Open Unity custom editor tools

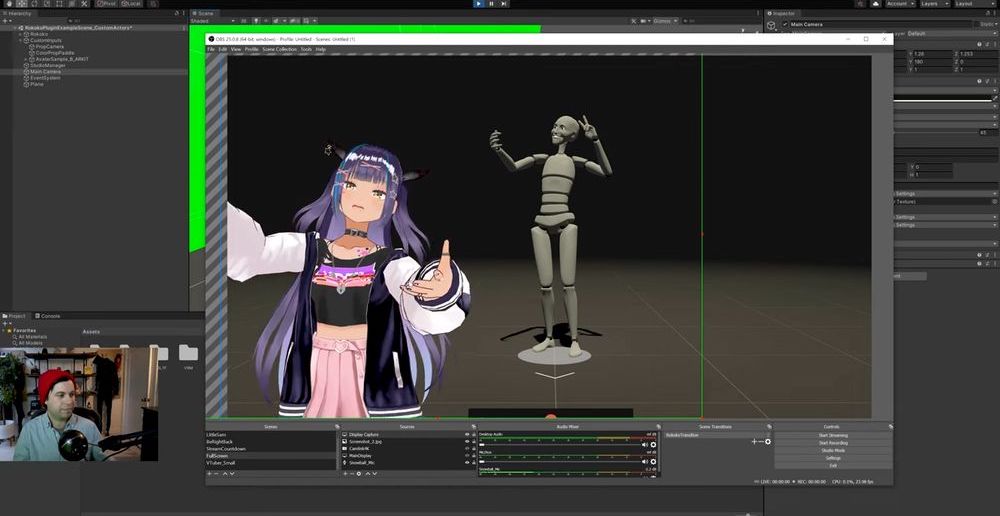pos(84,4)
